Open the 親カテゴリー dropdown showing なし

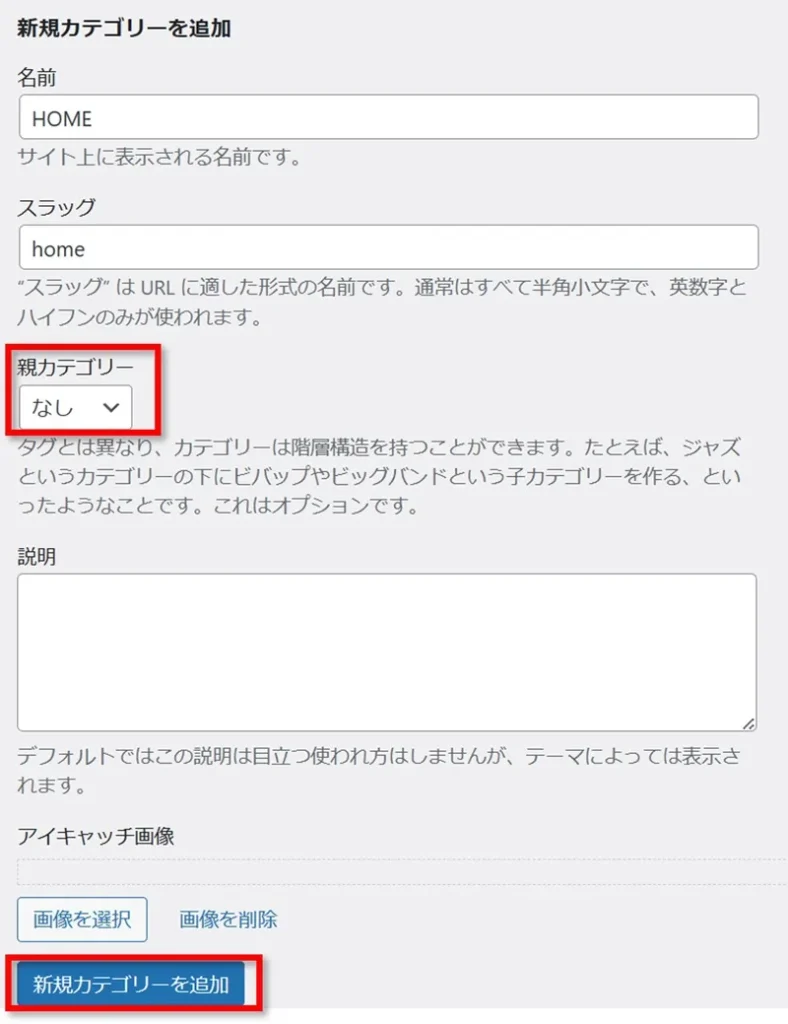point(75,408)
